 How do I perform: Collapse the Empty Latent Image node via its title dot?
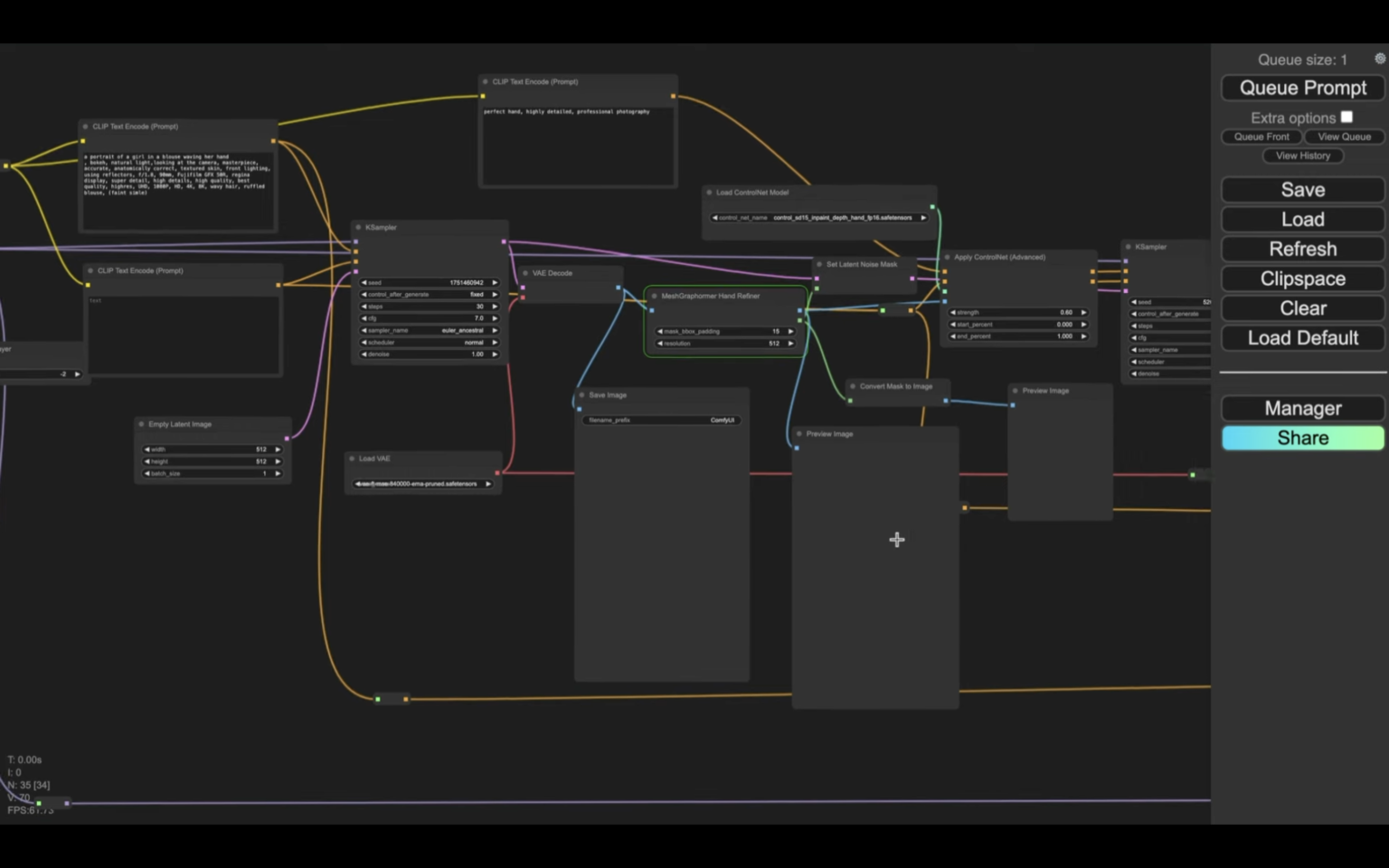(x=141, y=424)
